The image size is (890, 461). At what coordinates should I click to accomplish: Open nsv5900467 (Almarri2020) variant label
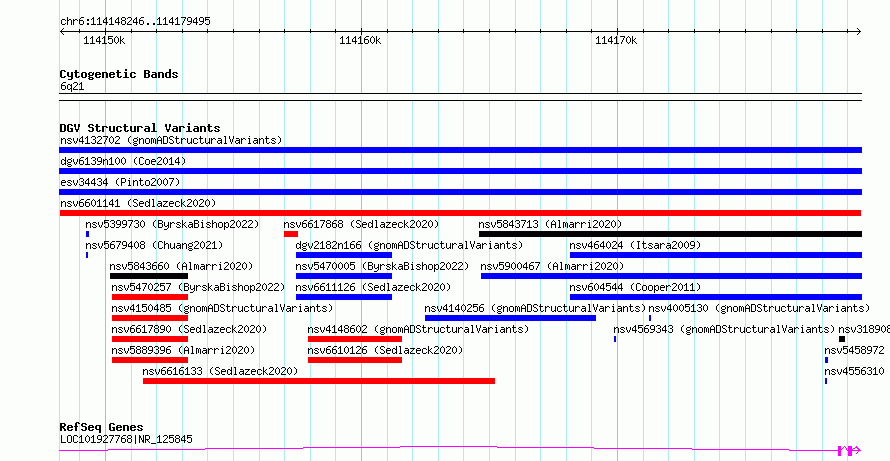pyautogui.click(x=552, y=266)
